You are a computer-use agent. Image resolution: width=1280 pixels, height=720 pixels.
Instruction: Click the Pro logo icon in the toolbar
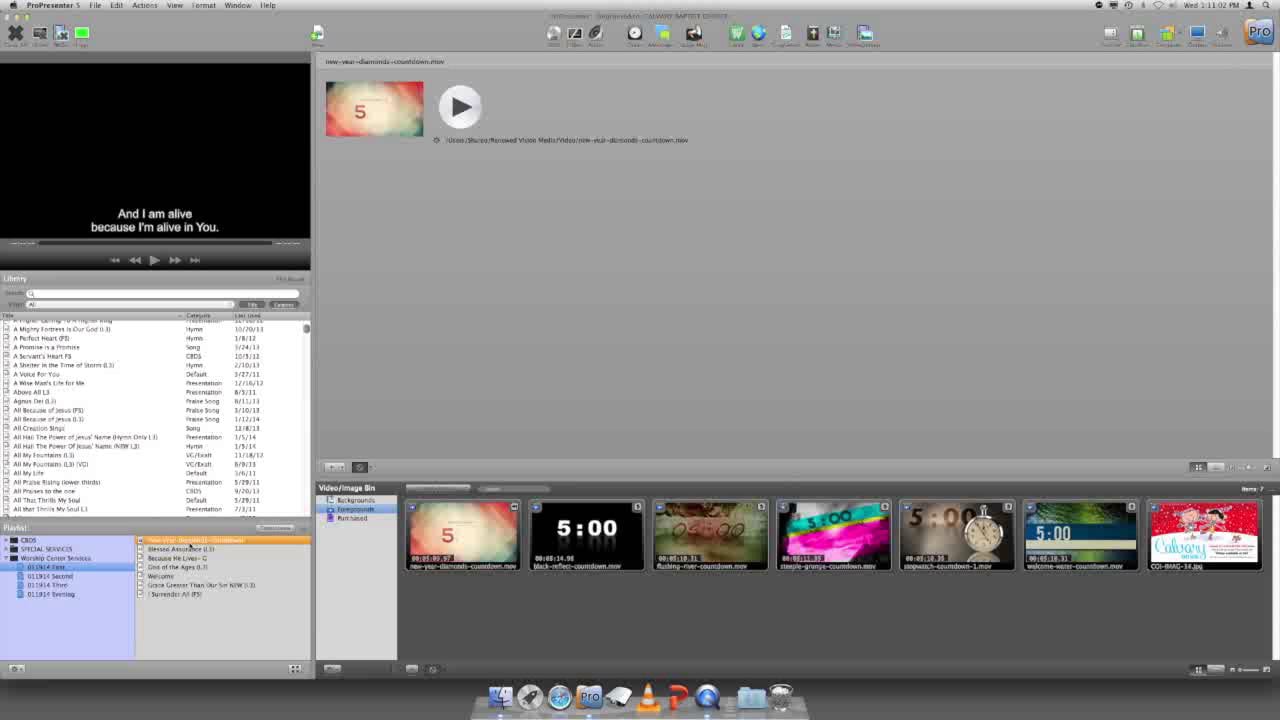[x=1259, y=32]
